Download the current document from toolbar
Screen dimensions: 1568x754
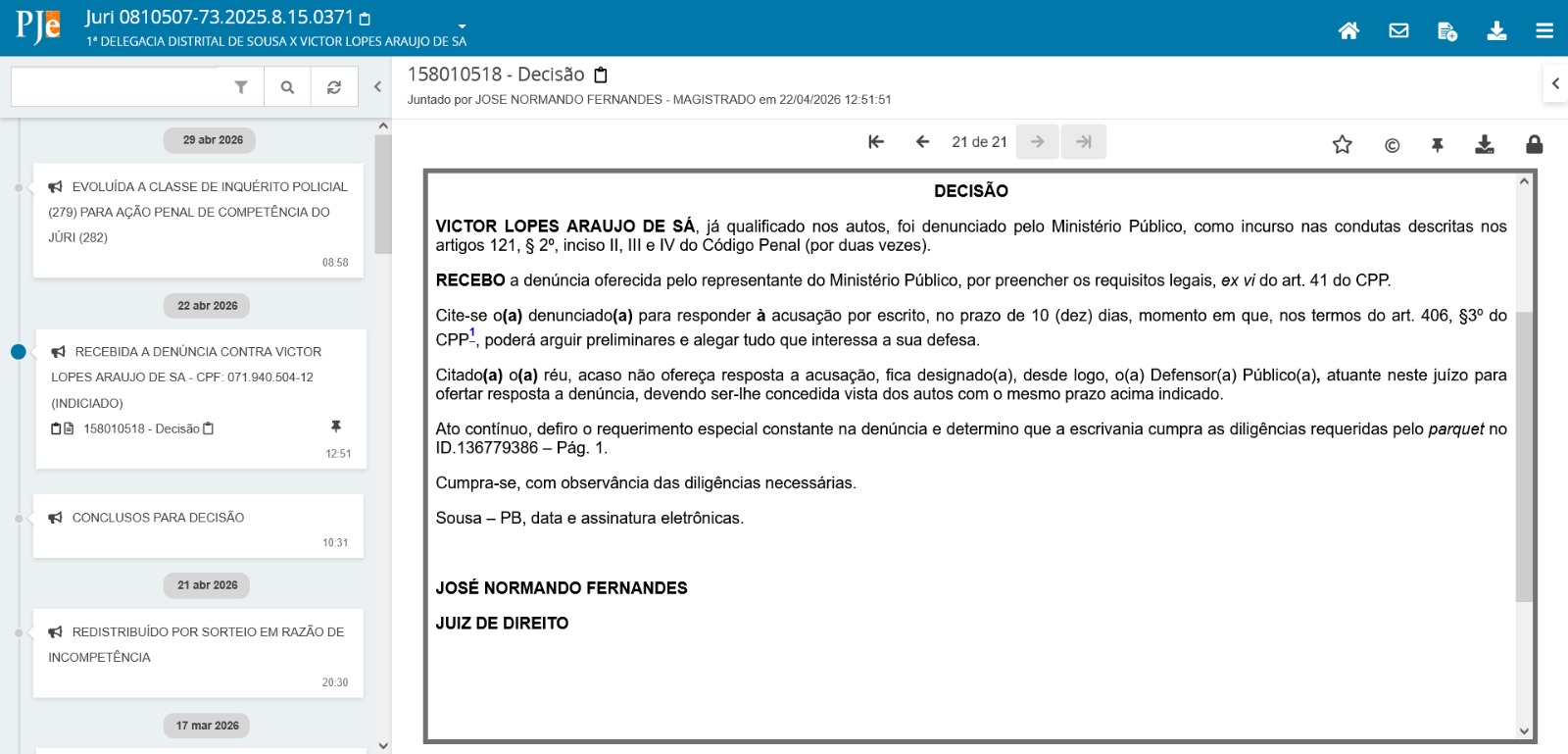[1485, 145]
